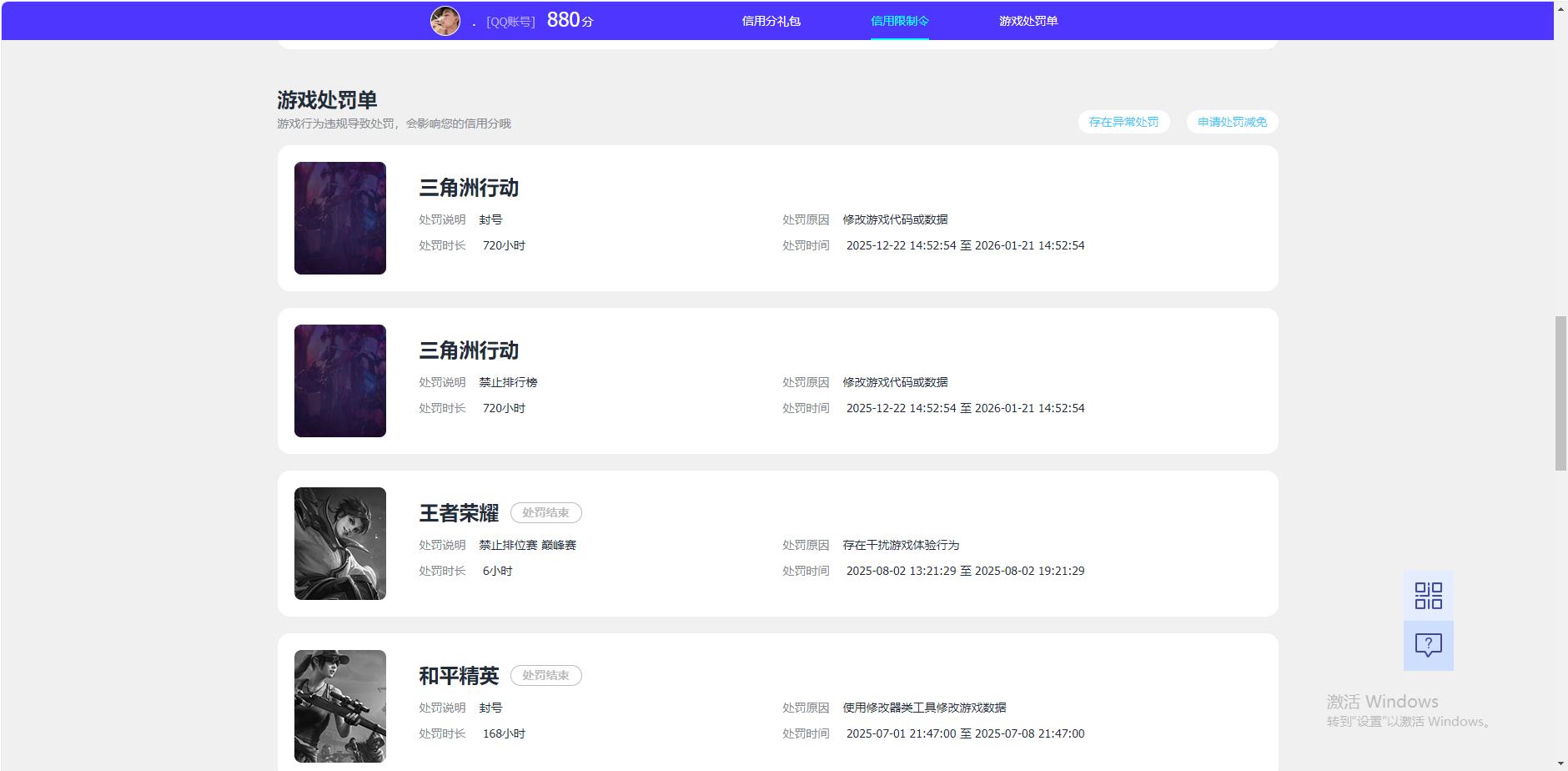Click the 王者荣耀 game title text
This screenshot has width=1568, height=771.
459,513
